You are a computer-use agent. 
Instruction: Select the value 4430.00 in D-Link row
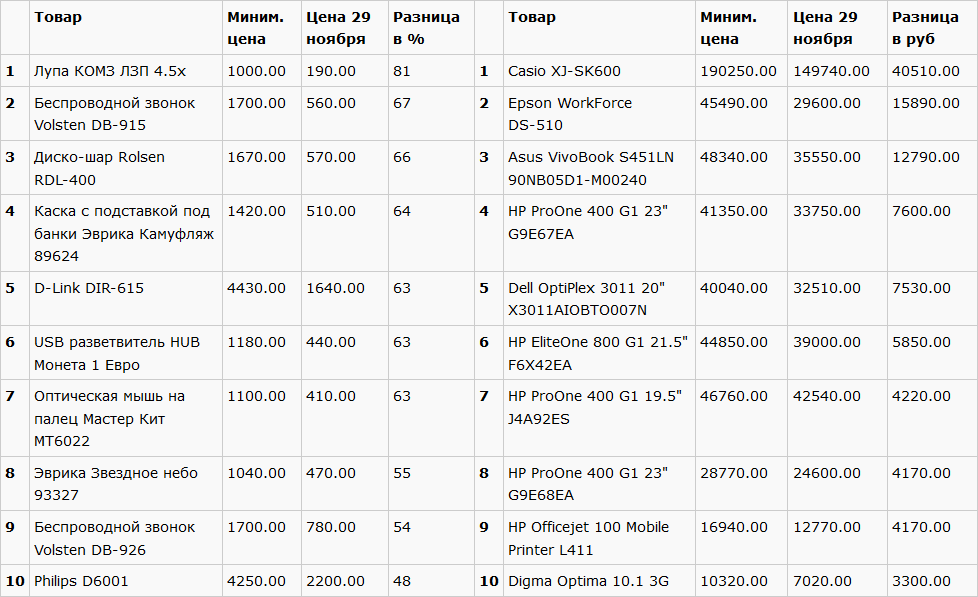tap(256, 288)
